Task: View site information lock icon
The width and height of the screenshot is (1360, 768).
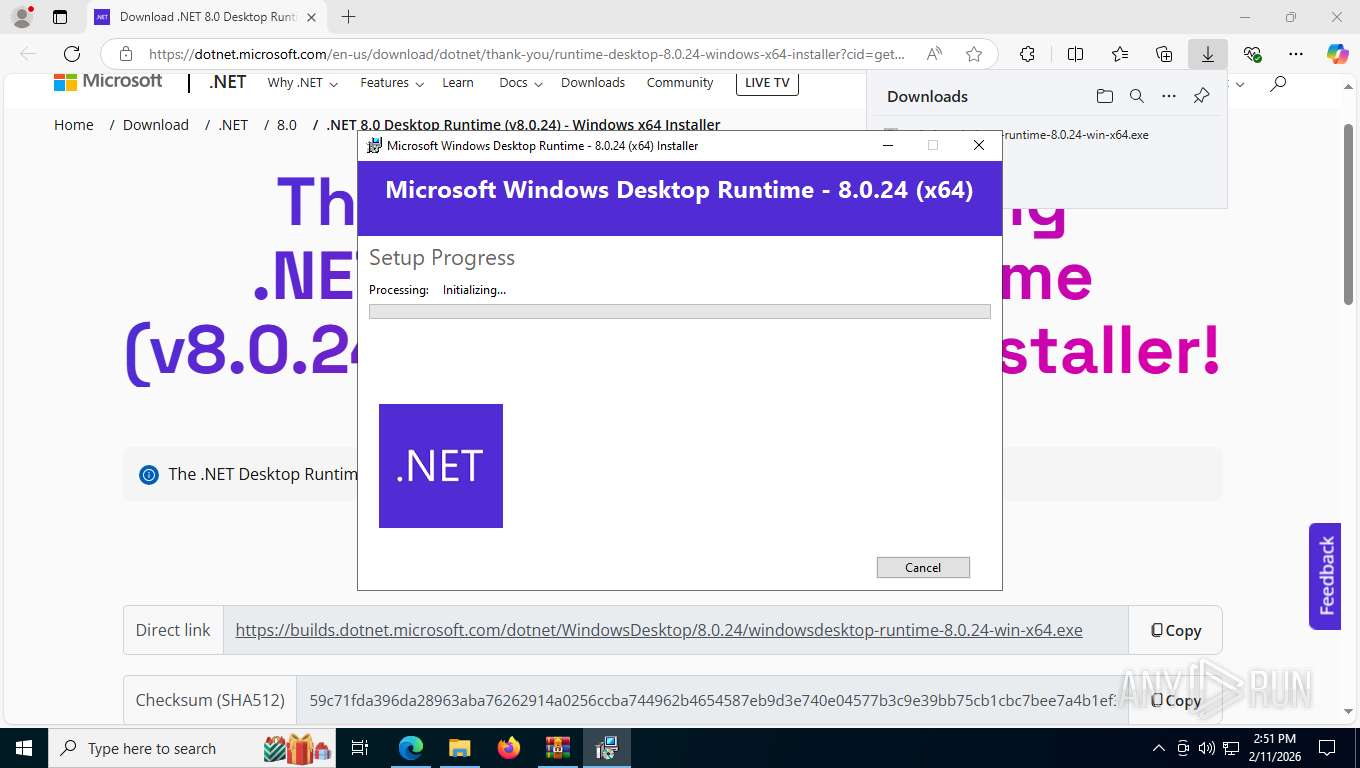Action: [x=125, y=54]
